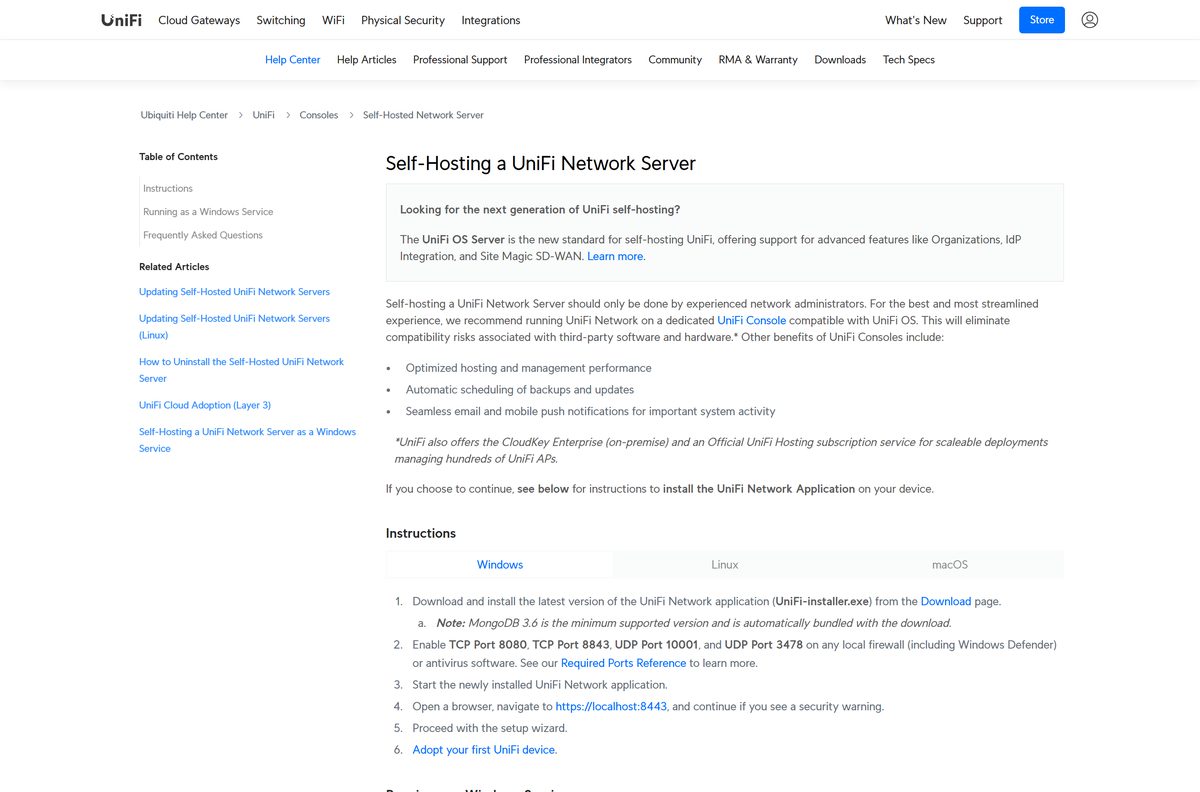Select Help Center in sub-navigation
This screenshot has width=1200, height=792.
293,60
